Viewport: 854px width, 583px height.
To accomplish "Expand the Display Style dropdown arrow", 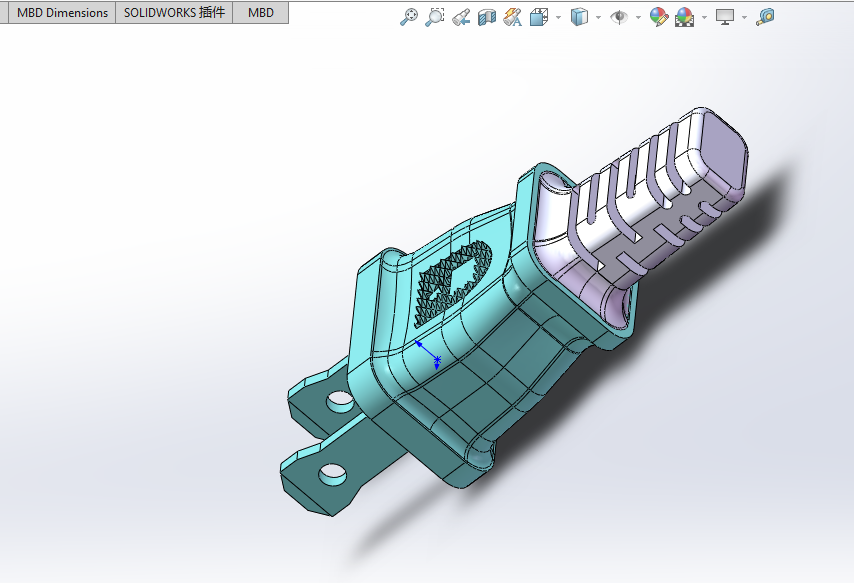I will (x=598, y=17).
